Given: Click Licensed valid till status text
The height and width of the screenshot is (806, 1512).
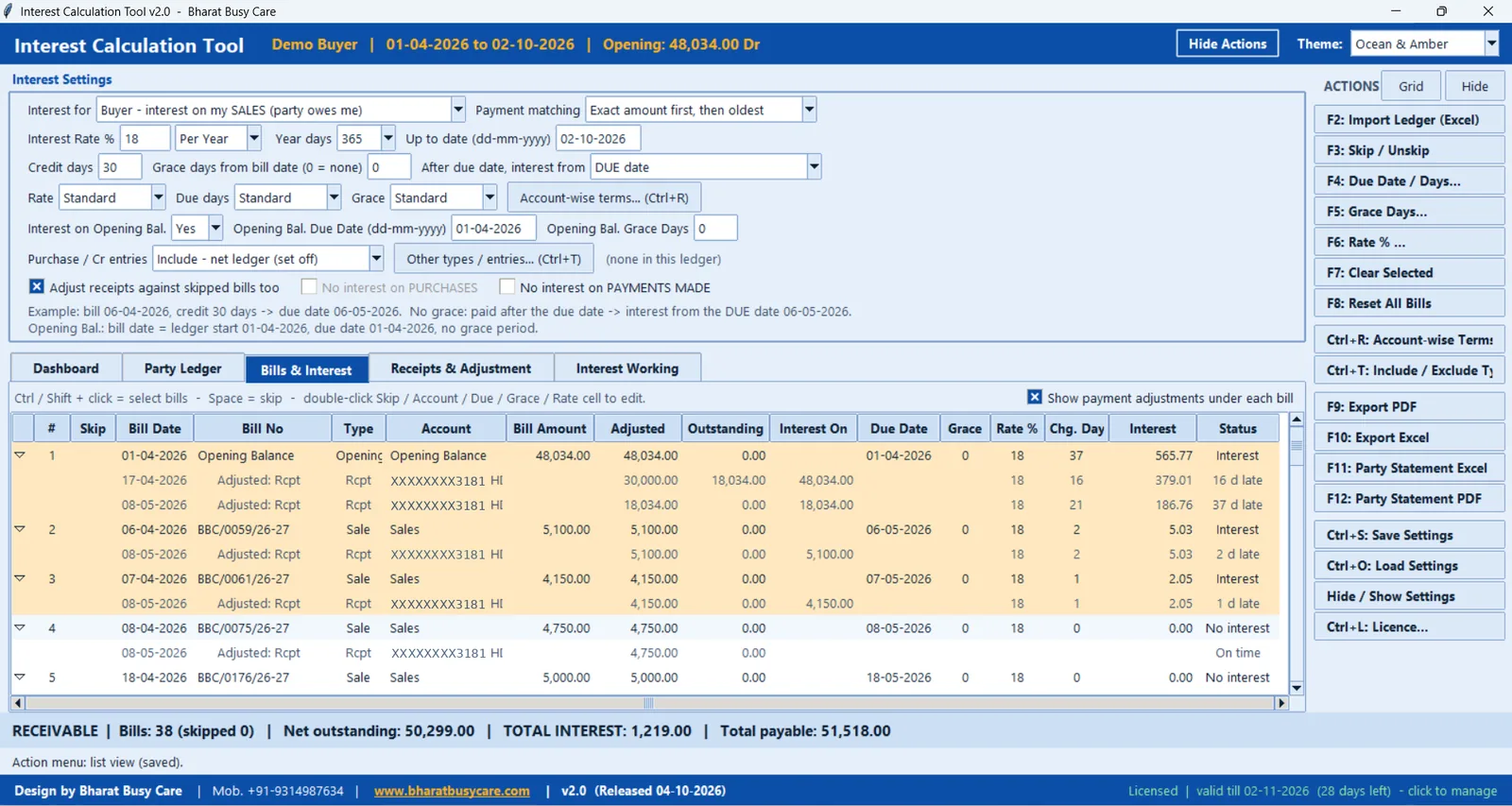Looking at the screenshot, I should tap(1313, 791).
